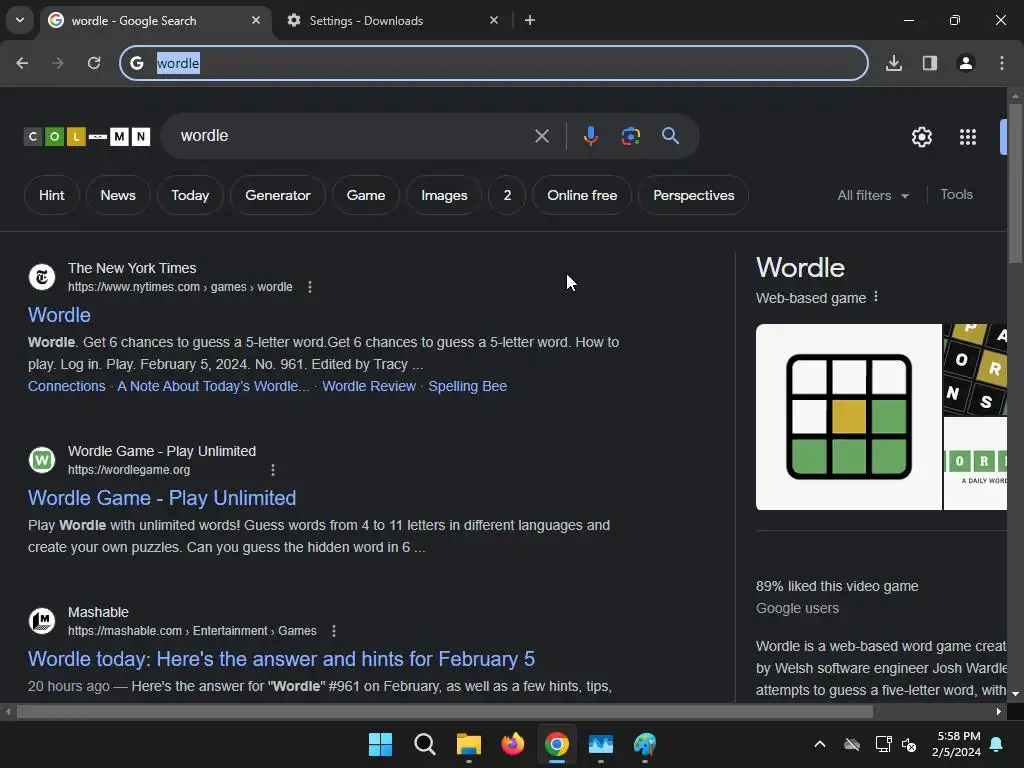The image size is (1024, 768).
Task: Open the Chrome profile icon
Action: (966, 63)
